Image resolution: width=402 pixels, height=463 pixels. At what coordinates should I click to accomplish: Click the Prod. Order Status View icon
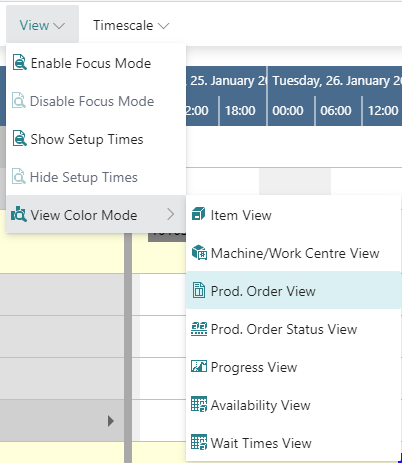[199, 329]
